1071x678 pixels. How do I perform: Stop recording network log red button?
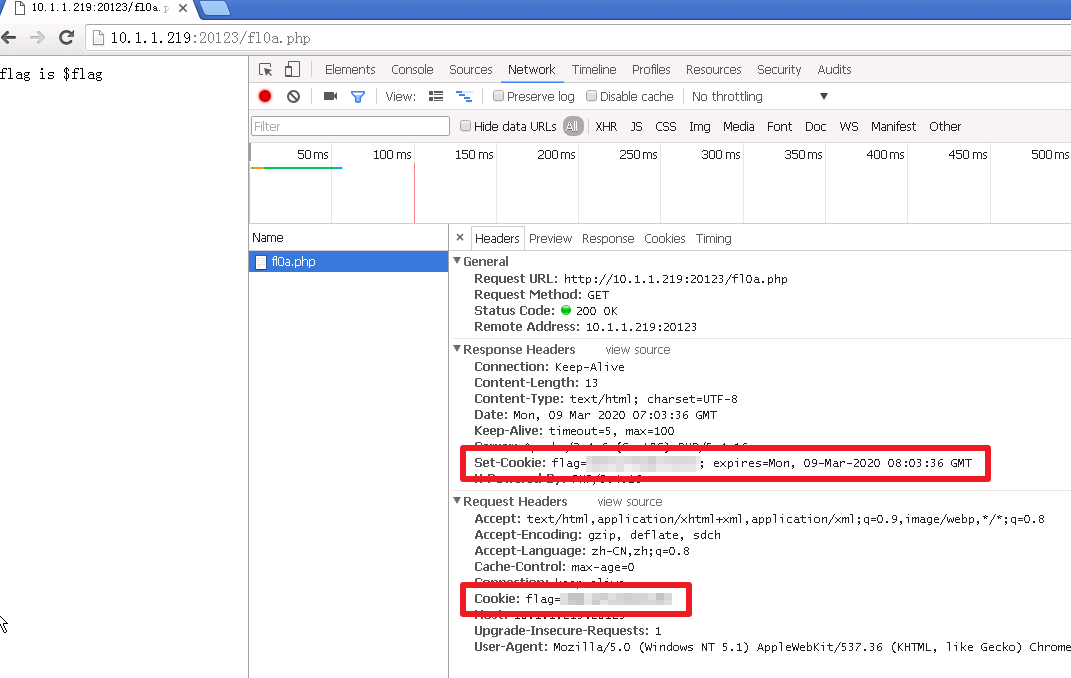[265, 96]
